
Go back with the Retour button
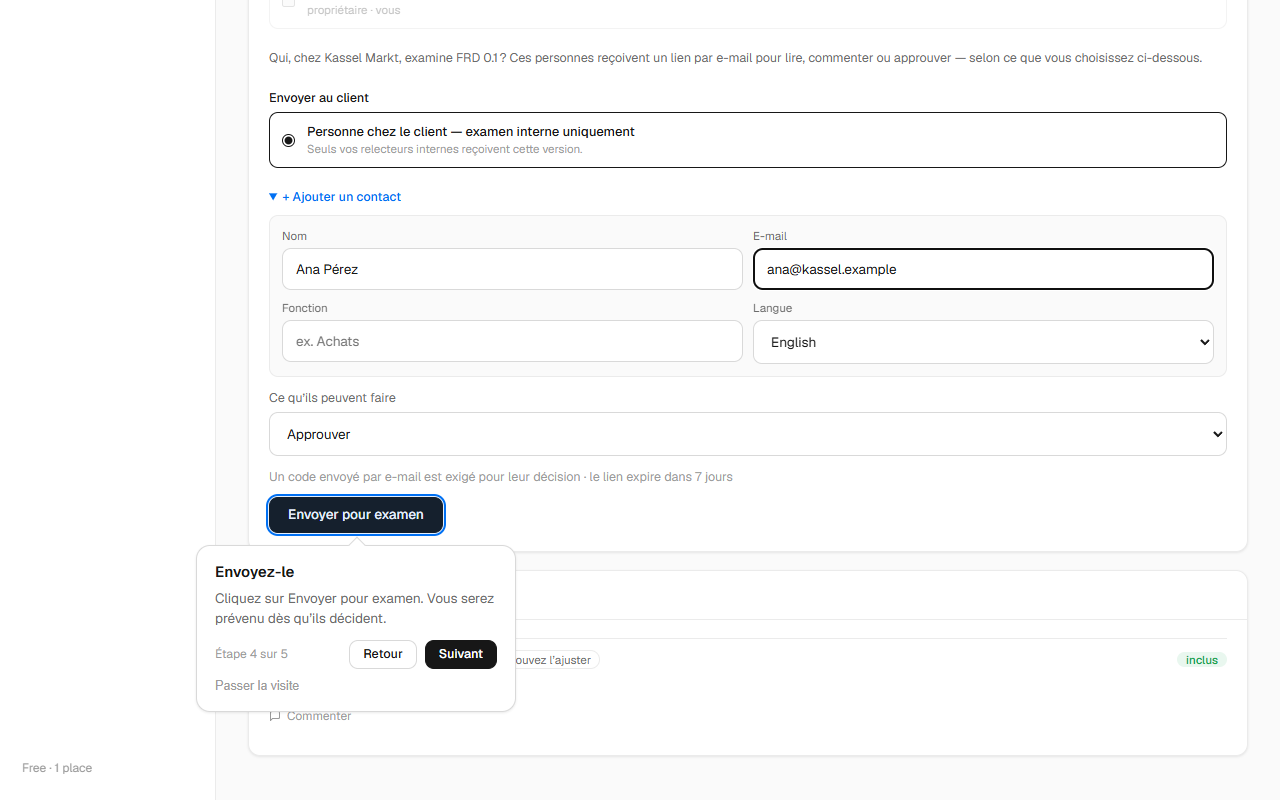[x=383, y=654]
